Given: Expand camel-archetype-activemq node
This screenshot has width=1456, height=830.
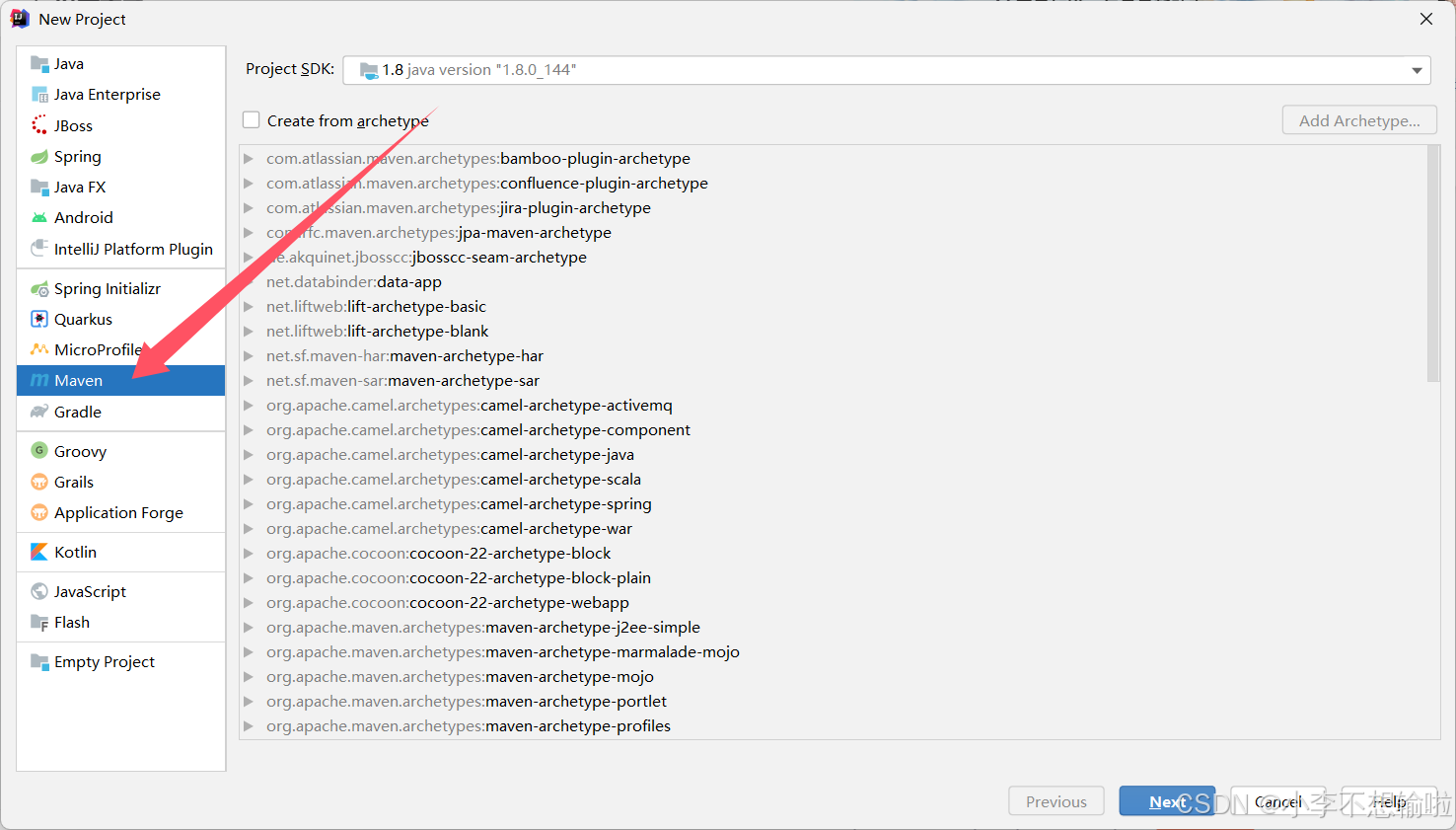Looking at the screenshot, I should coord(249,405).
